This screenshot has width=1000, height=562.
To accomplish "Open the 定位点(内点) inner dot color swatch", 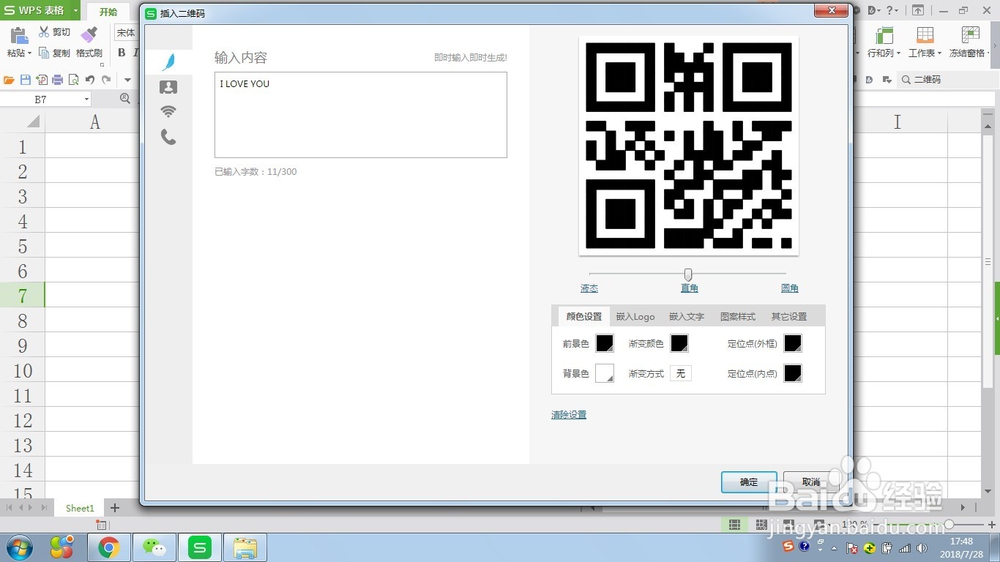I will tap(793, 373).
